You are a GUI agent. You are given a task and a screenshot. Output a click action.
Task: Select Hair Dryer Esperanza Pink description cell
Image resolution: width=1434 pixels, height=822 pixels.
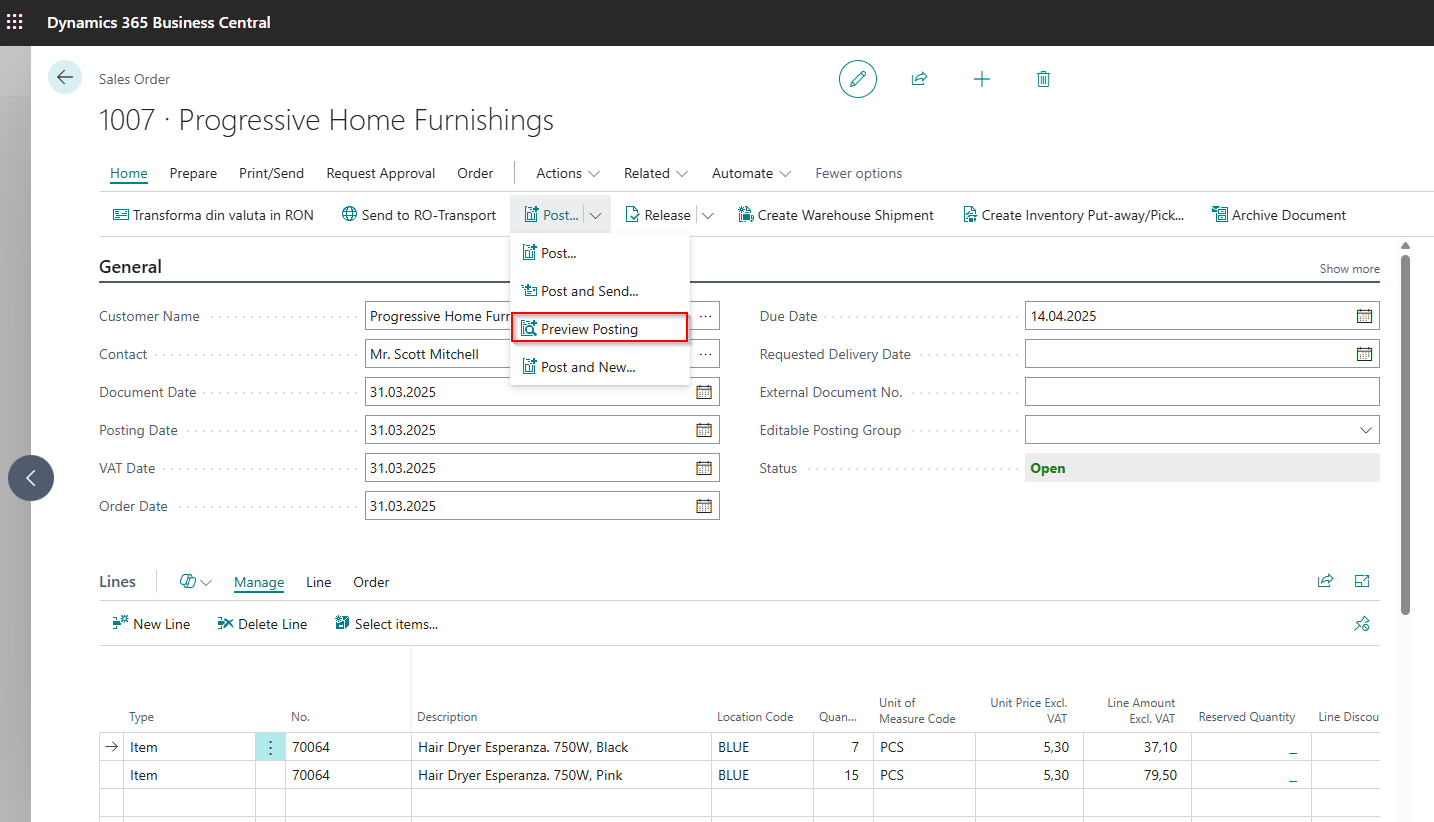[x=561, y=775]
